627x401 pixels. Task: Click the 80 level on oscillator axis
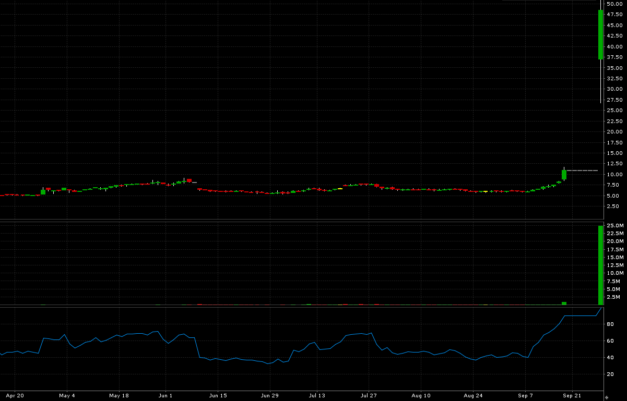pyautogui.click(x=610, y=324)
